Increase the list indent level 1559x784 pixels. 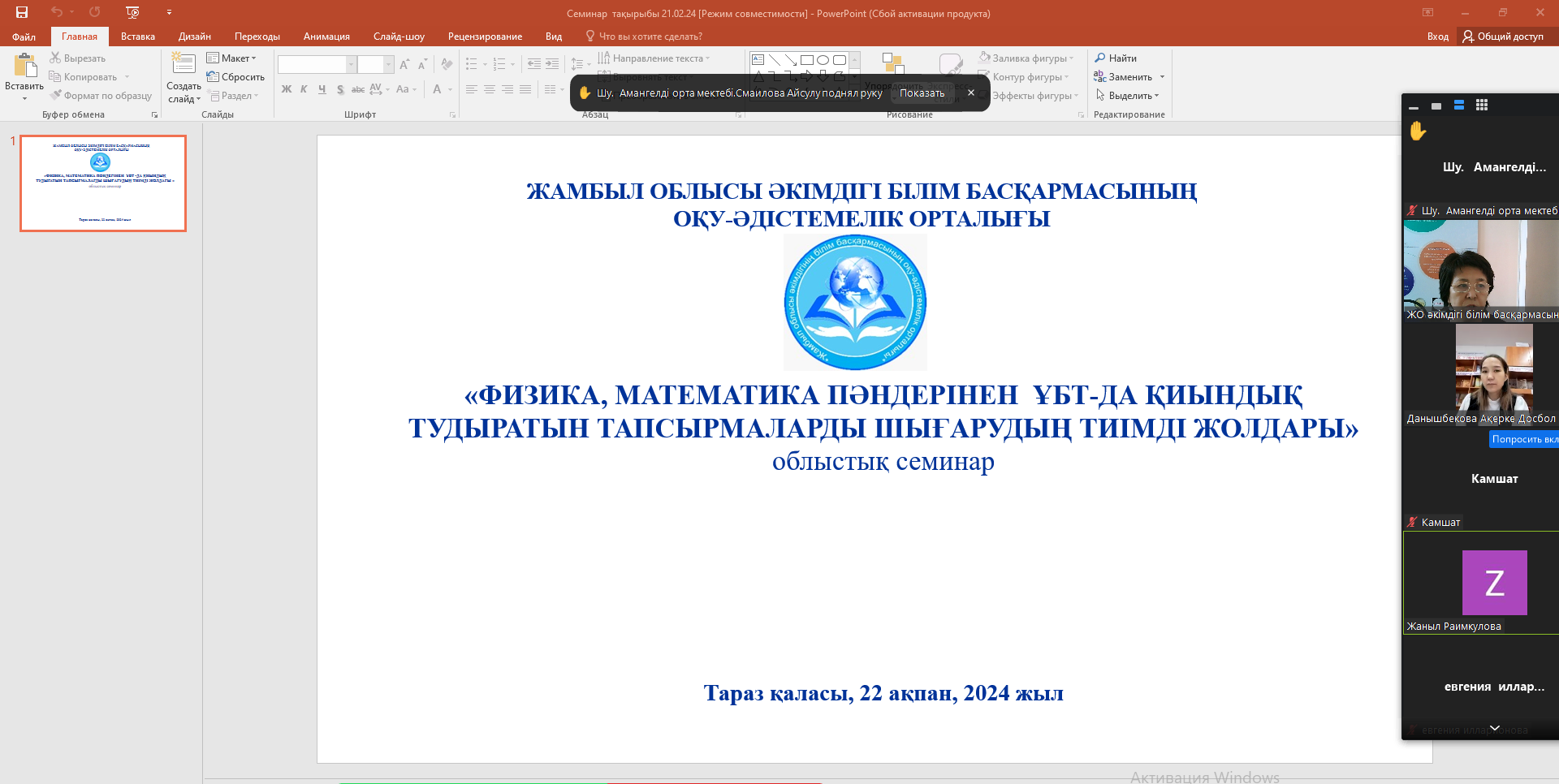coord(552,64)
